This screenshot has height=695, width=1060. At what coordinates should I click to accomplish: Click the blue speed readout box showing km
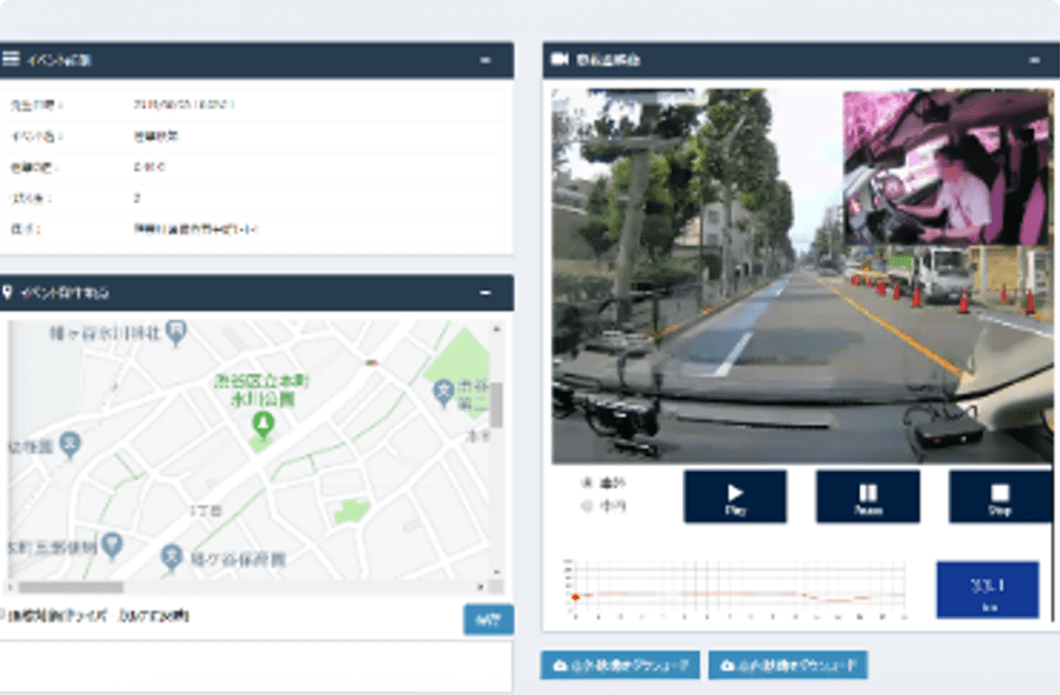[x=988, y=590]
